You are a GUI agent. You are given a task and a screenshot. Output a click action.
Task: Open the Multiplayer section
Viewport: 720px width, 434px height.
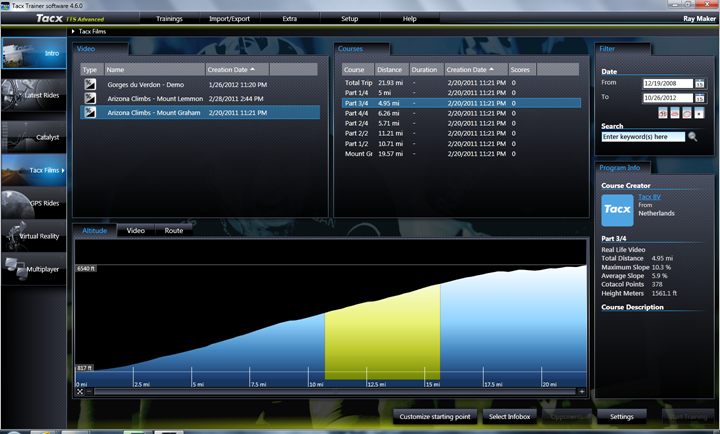[x=34, y=269]
